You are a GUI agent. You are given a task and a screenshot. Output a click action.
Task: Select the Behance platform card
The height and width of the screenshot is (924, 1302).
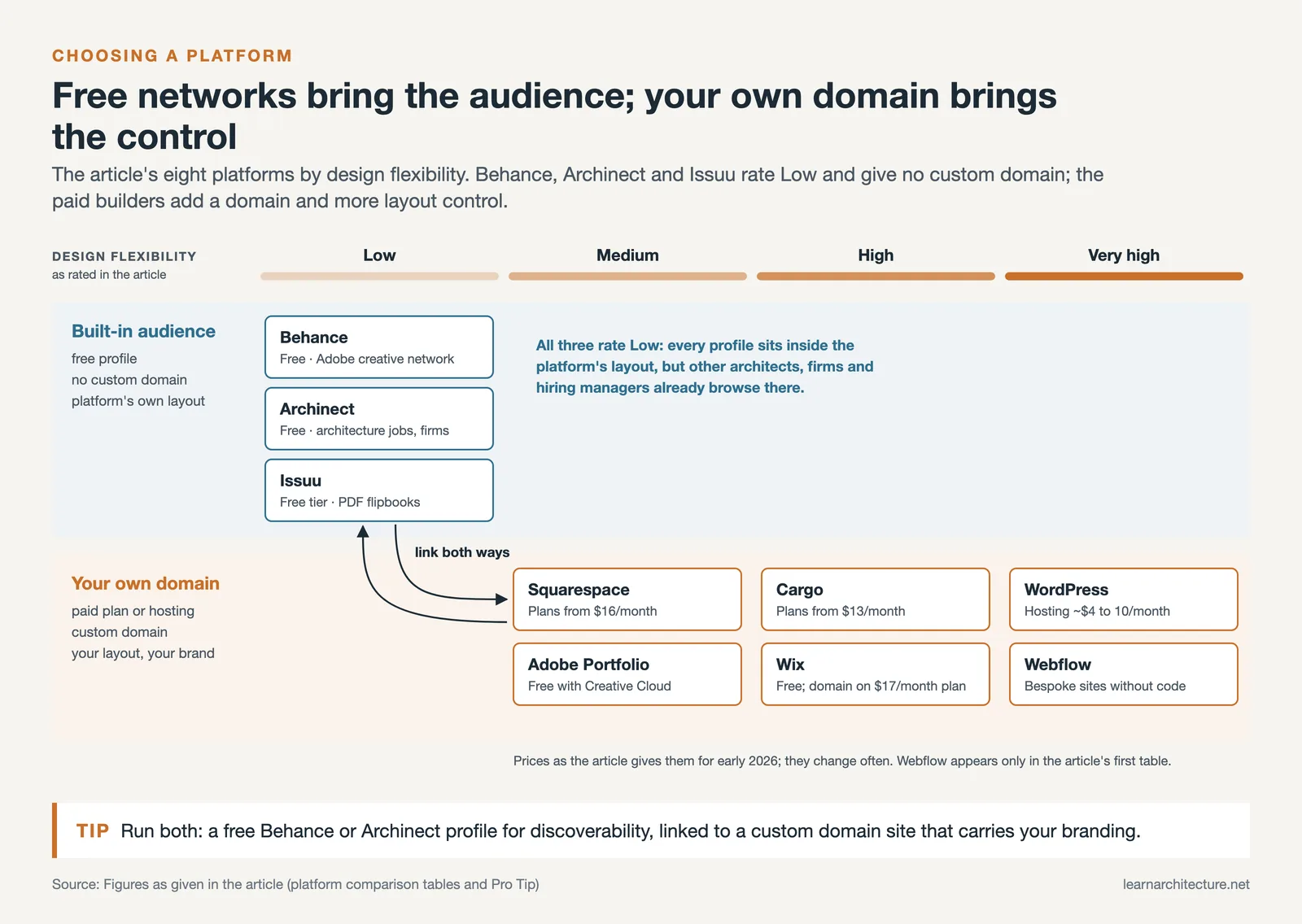(379, 347)
